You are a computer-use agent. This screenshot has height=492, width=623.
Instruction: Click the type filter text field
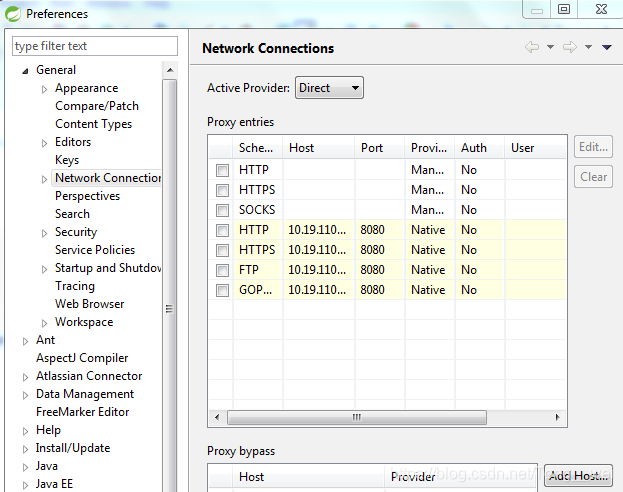95,46
